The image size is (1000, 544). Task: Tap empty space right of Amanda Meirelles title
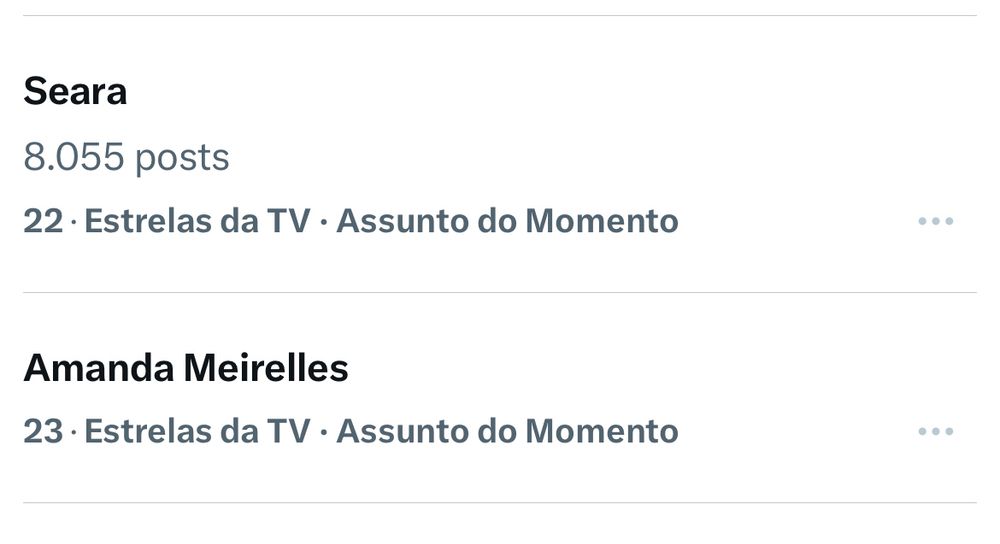[650, 369]
